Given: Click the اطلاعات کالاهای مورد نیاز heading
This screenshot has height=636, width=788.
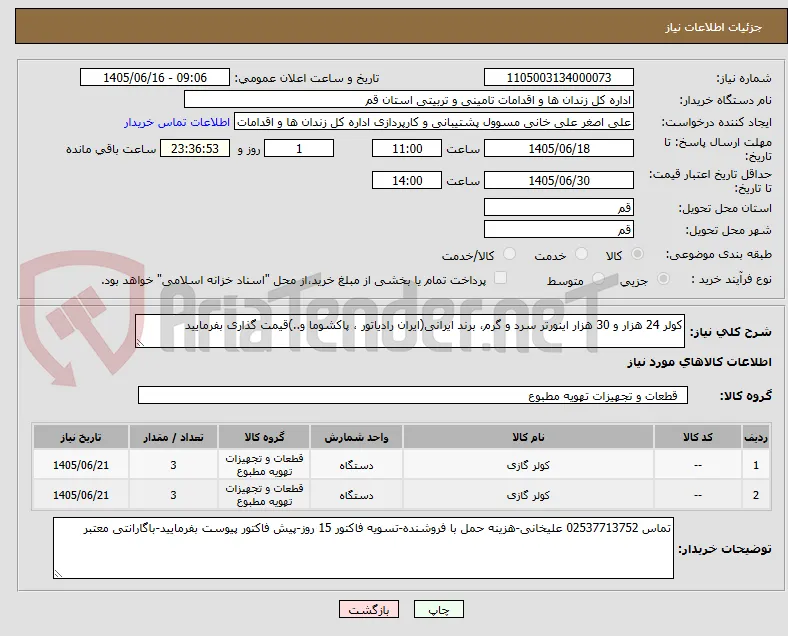Looking at the screenshot, I should (699, 362).
